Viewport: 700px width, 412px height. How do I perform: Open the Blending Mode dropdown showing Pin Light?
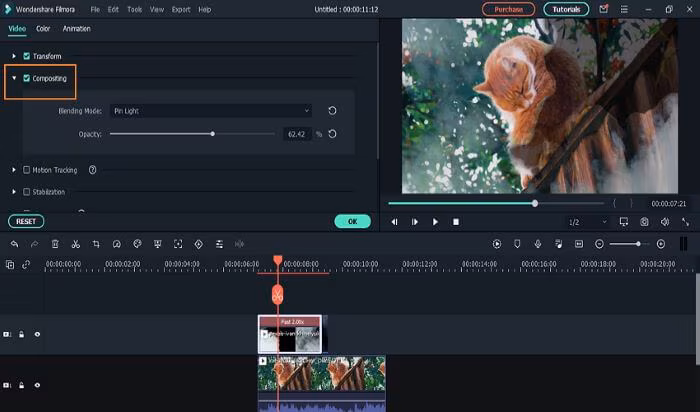tap(211, 111)
